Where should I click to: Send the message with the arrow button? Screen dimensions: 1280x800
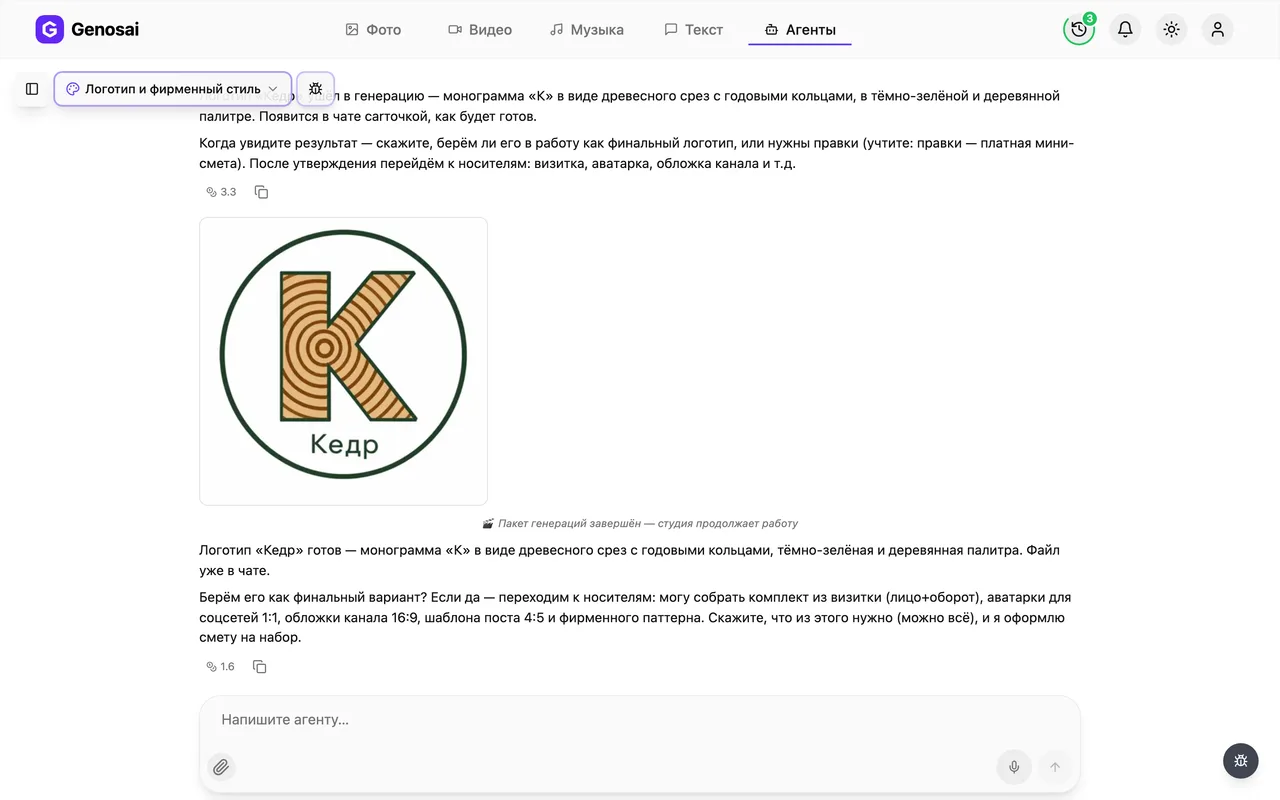1055,767
